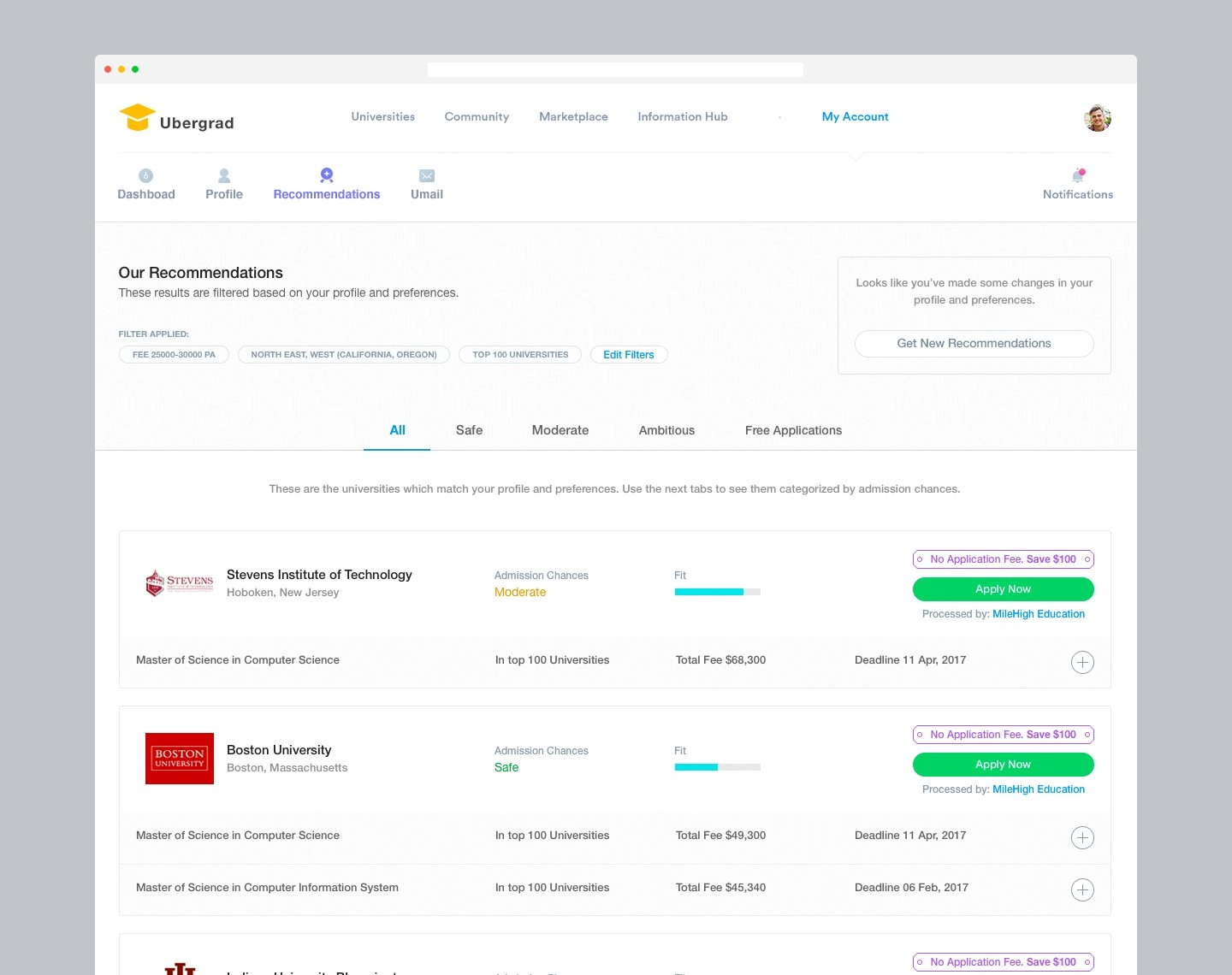Open the Boston University title
The width and height of the screenshot is (1232, 975).
tap(279, 750)
